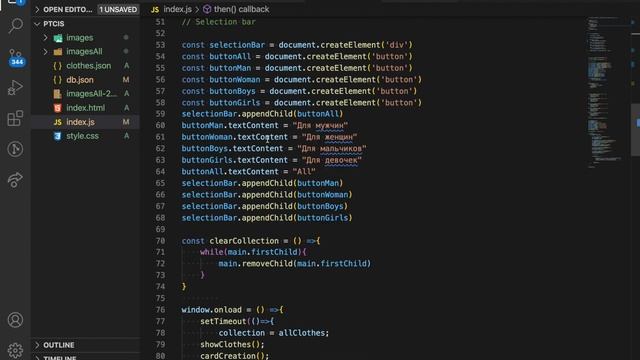The width and height of the screenshot is (640, 360).
Task: Open the Search view in activity bar
Action: pos(16,25)
